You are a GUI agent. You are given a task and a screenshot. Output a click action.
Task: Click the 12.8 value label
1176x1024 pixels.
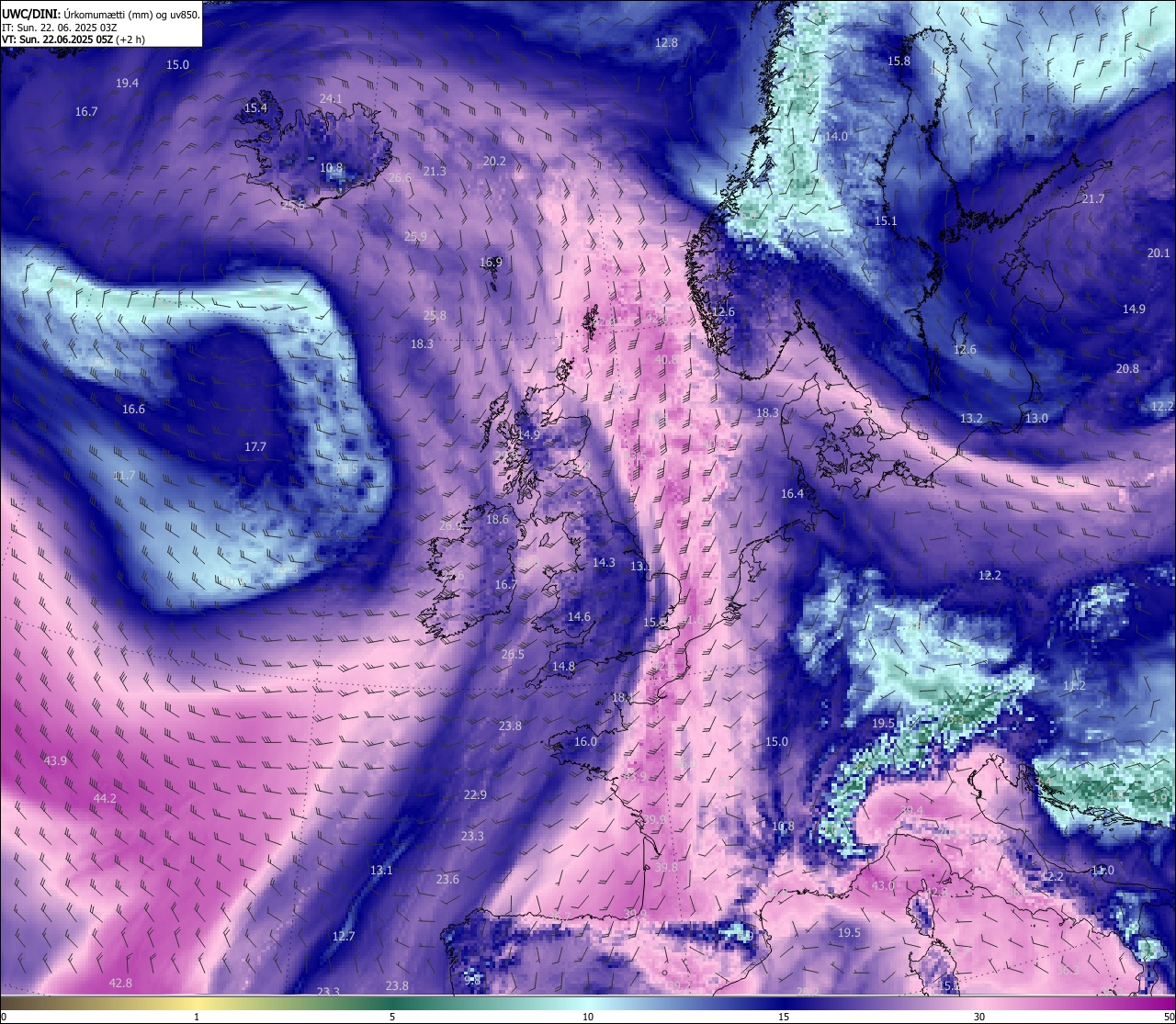[x=666, y=43]
